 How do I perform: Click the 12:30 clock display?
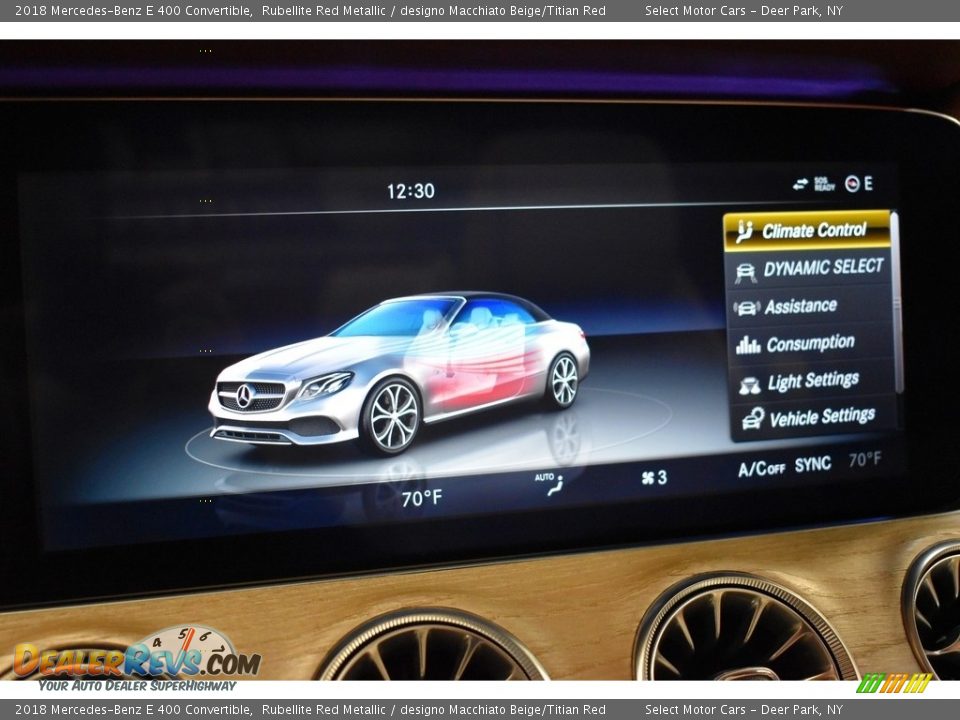tap(410, 191)
